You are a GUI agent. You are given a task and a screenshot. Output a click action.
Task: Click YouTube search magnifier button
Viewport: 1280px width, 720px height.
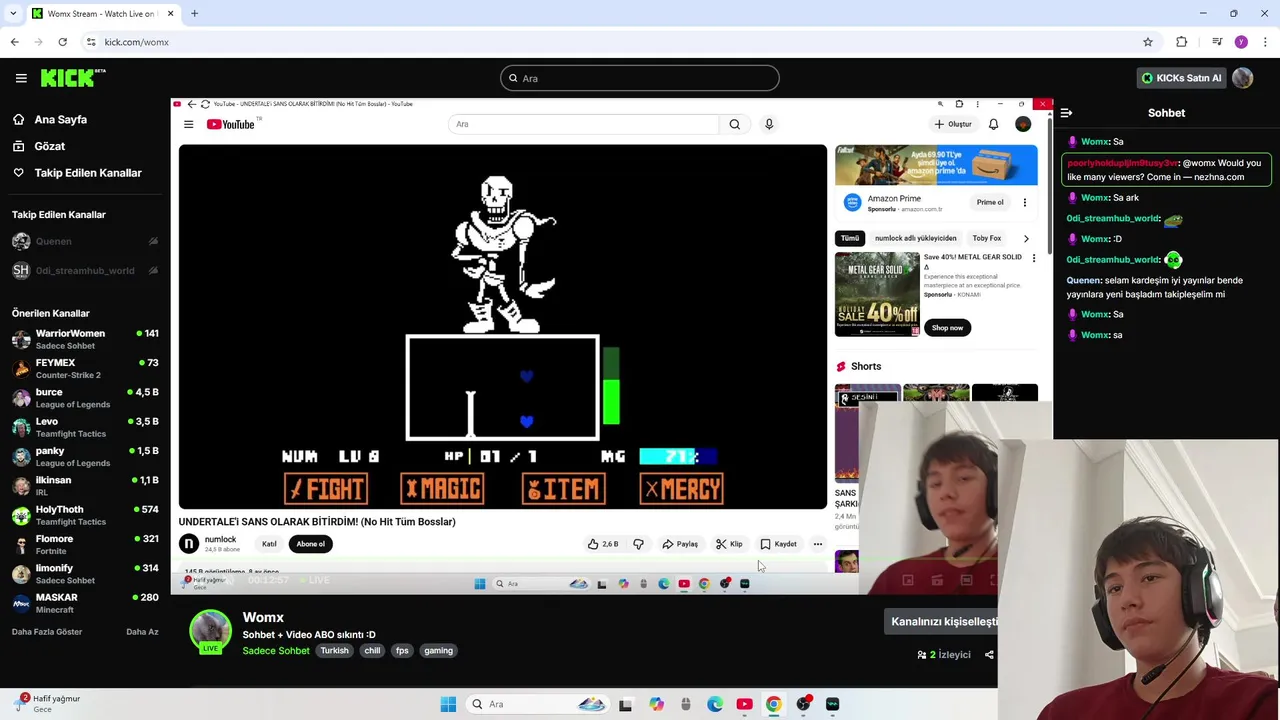pyautogui.click(x=735, y=124)
